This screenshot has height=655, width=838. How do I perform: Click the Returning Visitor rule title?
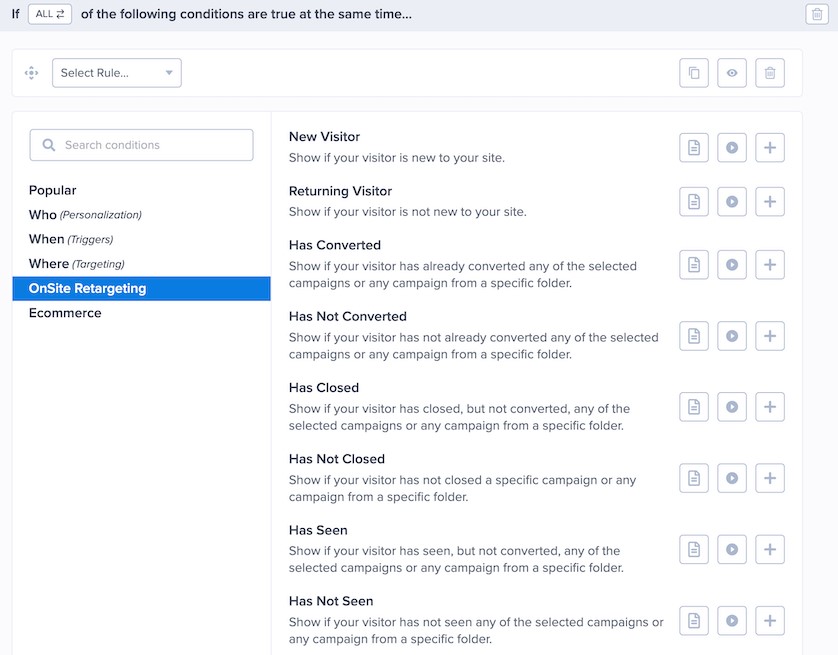click(x=340, y=191)
